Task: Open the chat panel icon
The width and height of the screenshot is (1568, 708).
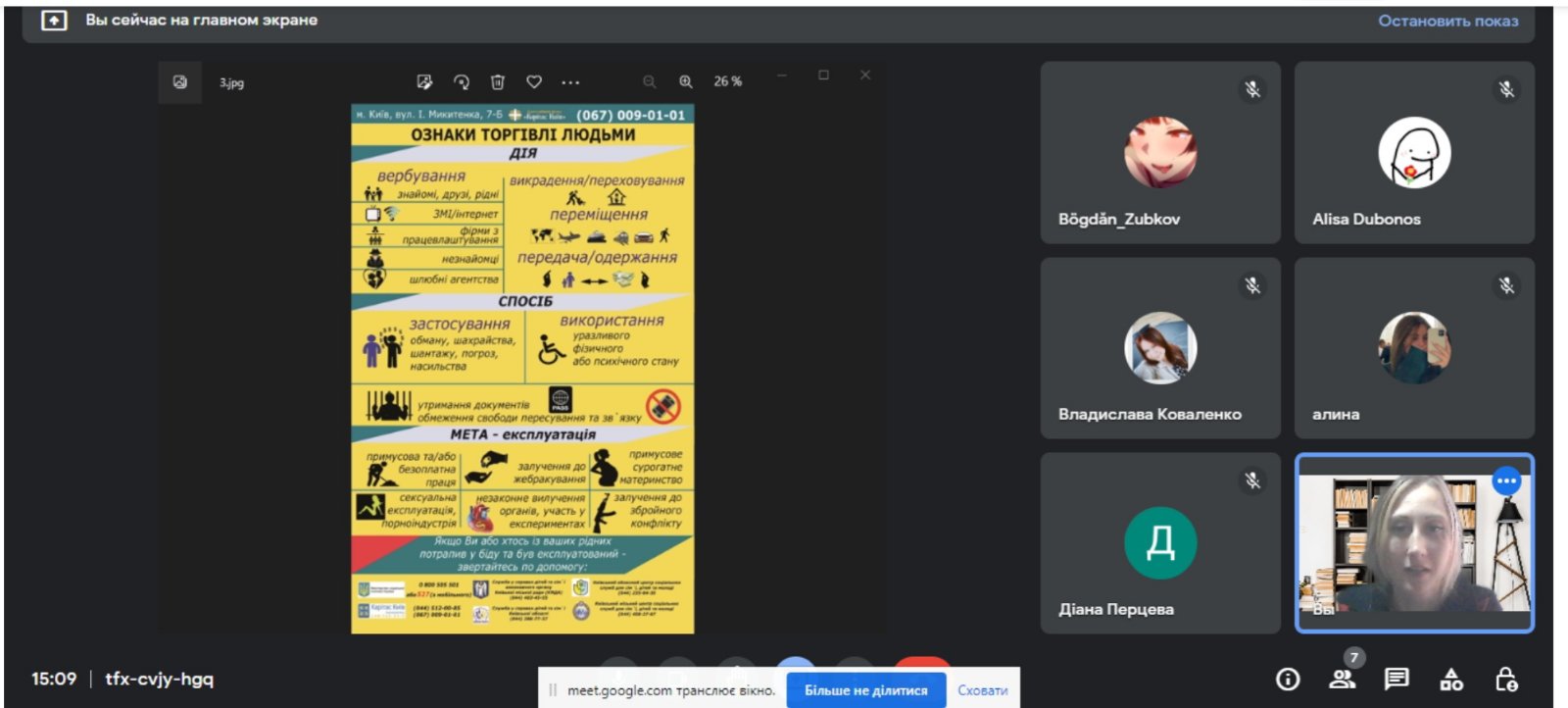Action: pyautogui.click(x=1396, y=679)
